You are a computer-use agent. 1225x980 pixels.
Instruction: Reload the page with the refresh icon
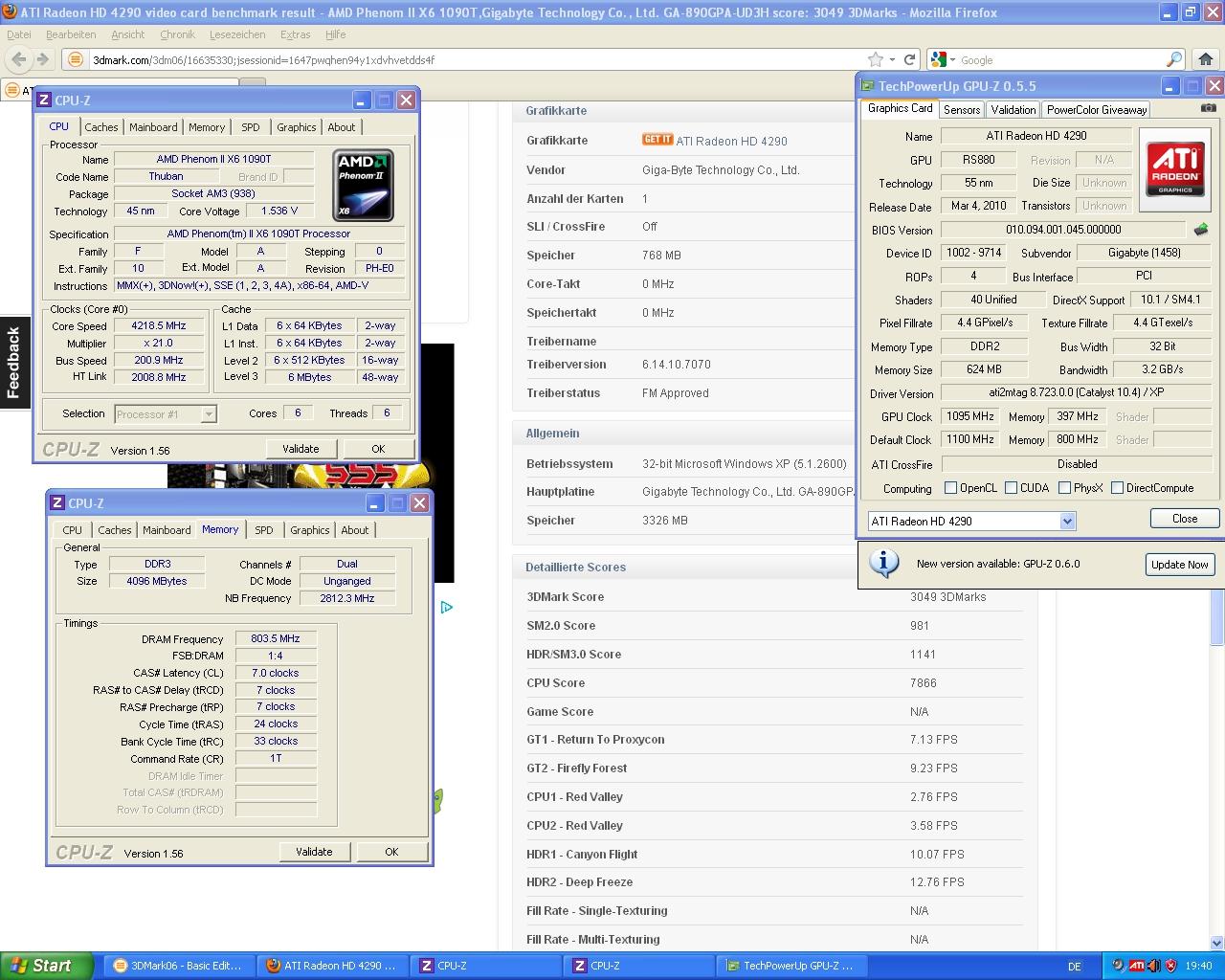910,59
